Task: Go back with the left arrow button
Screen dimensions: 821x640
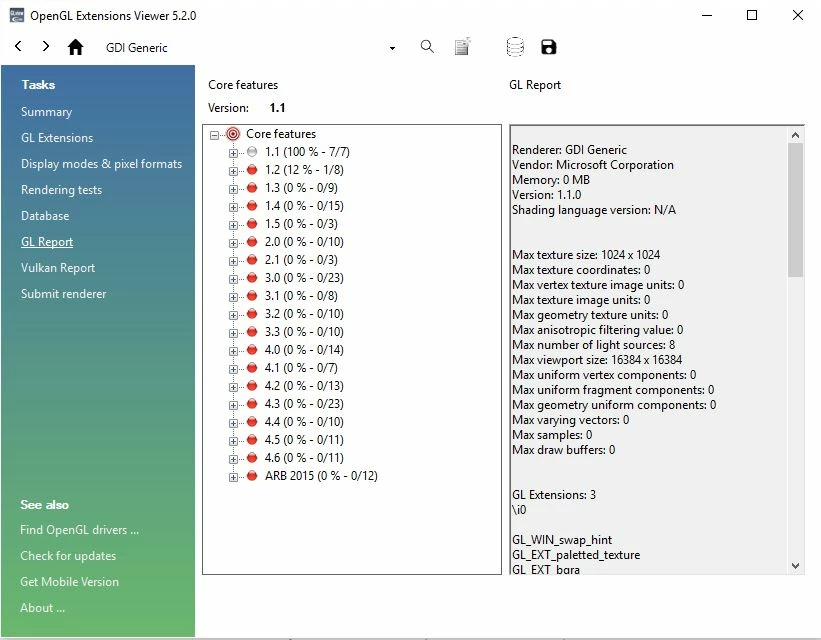Action: 18,46
